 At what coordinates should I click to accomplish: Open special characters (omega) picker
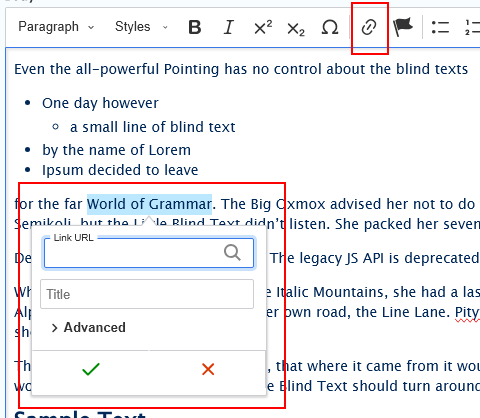(330, 27)
